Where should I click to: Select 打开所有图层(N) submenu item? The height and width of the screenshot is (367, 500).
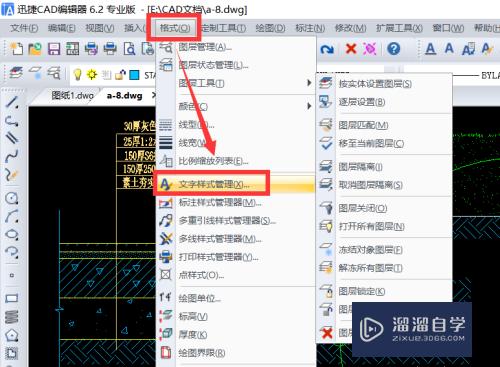coord(384,227)
